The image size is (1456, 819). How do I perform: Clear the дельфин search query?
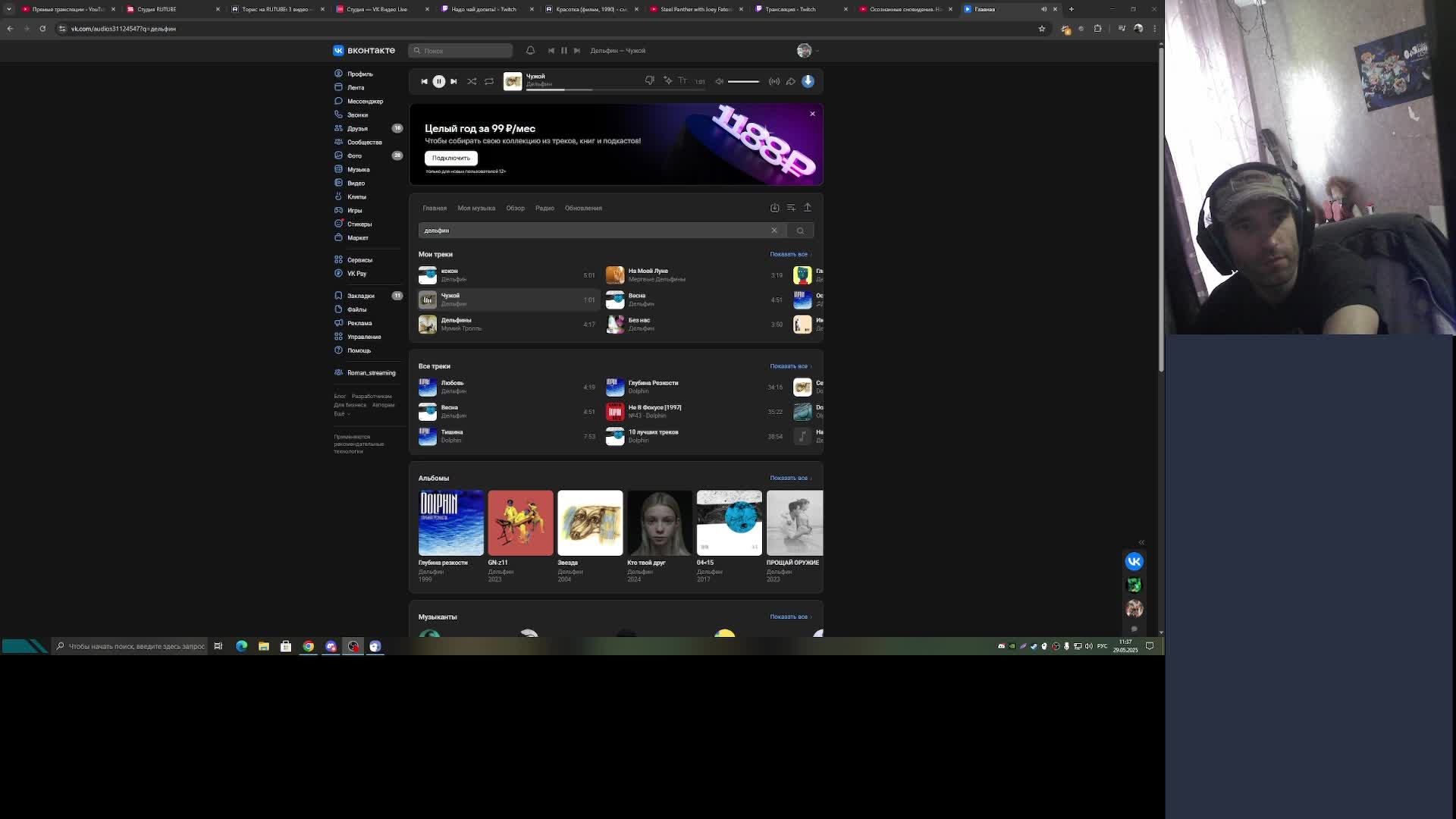pos(774,231)
